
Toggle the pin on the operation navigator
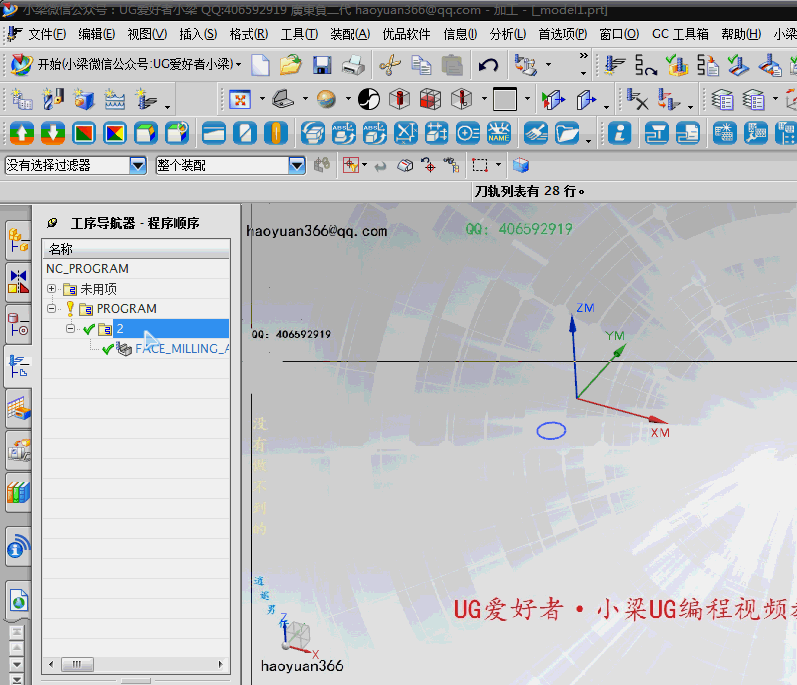tap(52, 223)
